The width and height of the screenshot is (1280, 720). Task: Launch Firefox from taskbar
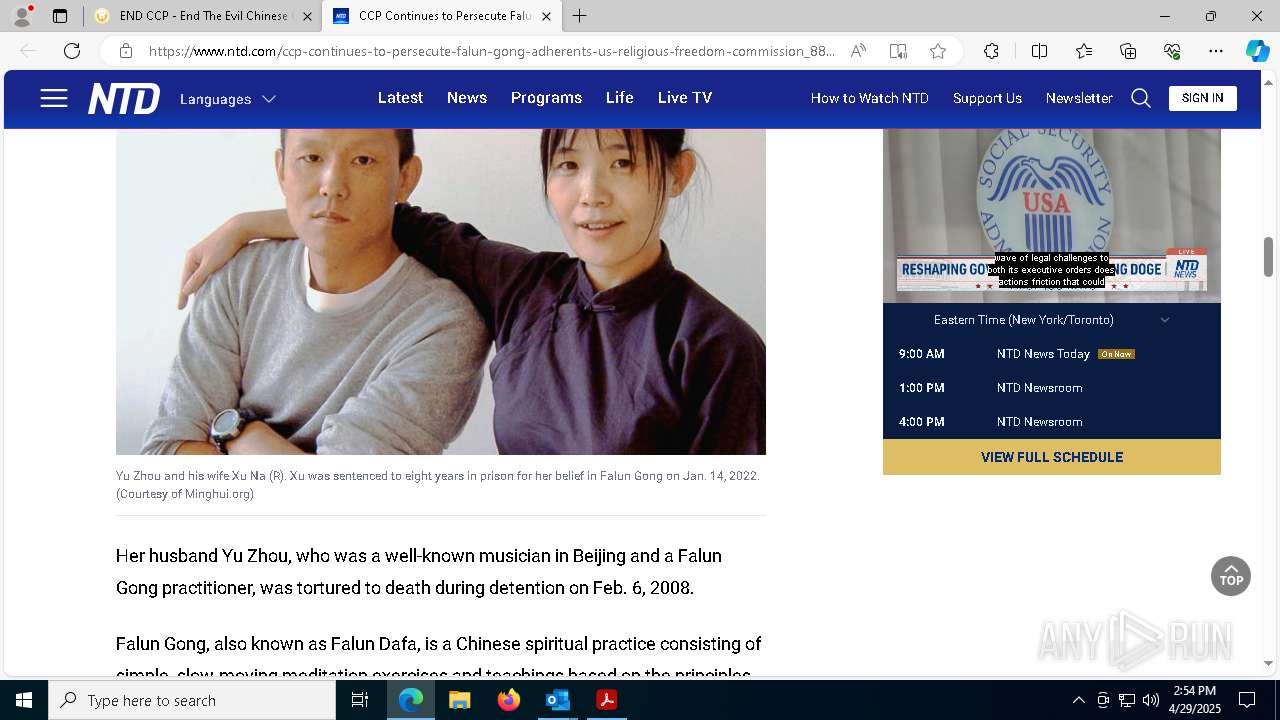click(x=509, y=700)
